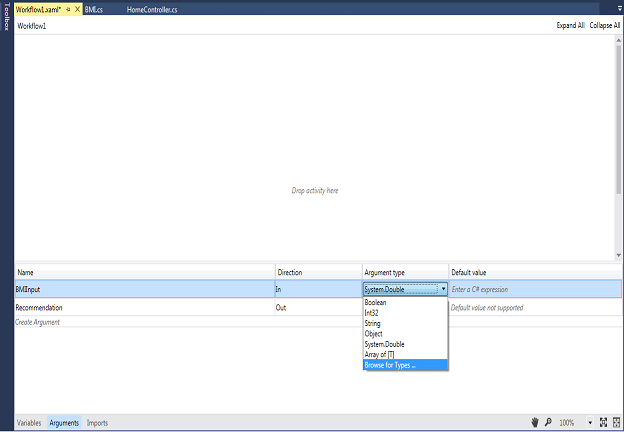Click the Workflow1 breadcrumb

pyautogui.click(x=32, y=26)
